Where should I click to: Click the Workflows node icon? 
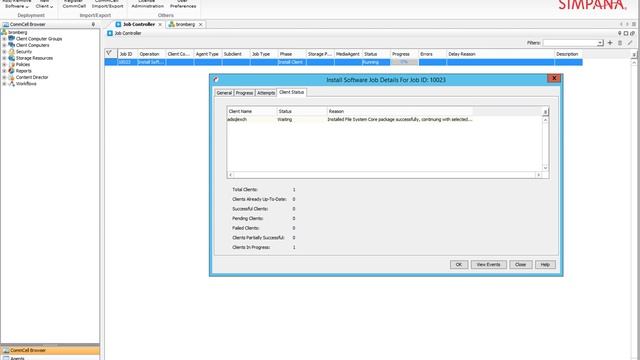pyautogui.click(x=11, y=84)
